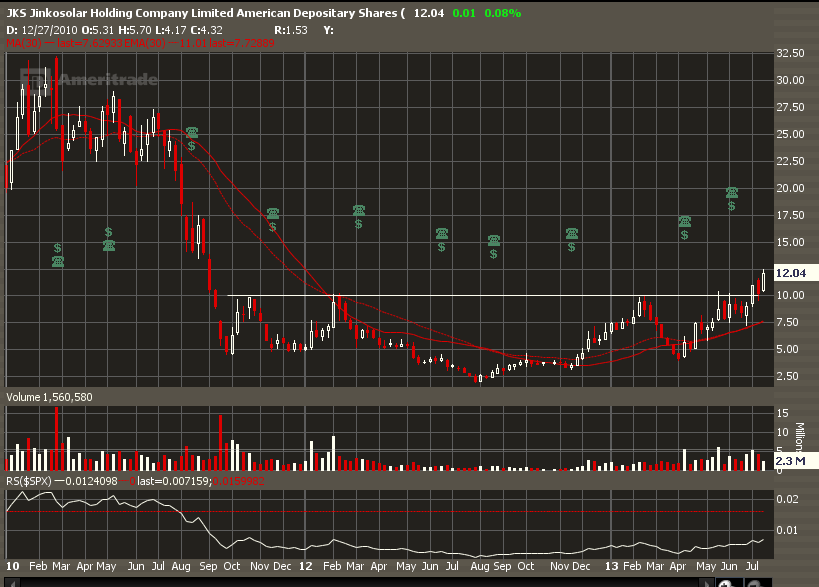Image resolution: width=819 pixels, height=587 pixels.
Task: Select the phone icon above Nov–Dec before year 13
Action: click(572, 233)
